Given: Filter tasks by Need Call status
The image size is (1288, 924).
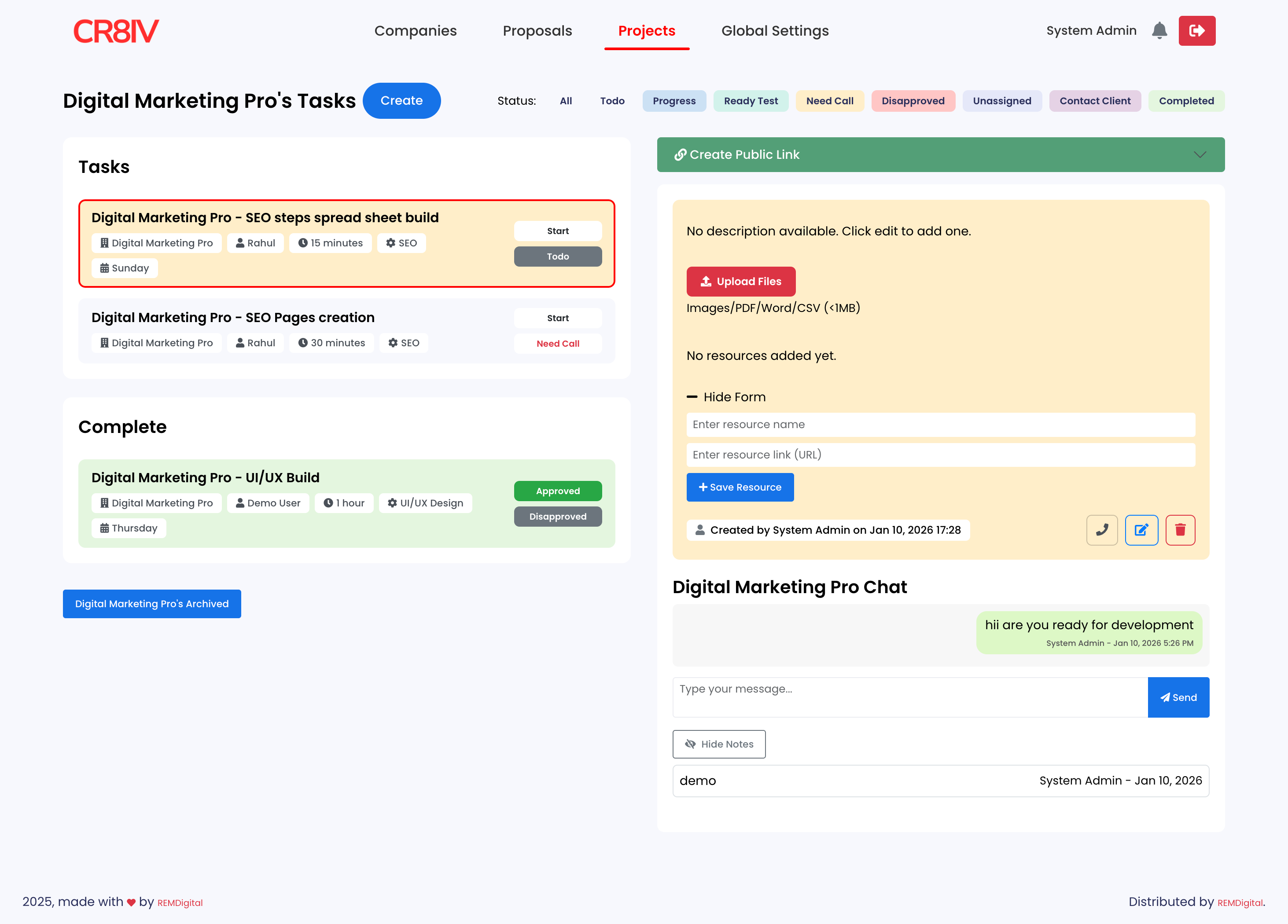Looking at the screenshot, I should (x=829, y=100).
